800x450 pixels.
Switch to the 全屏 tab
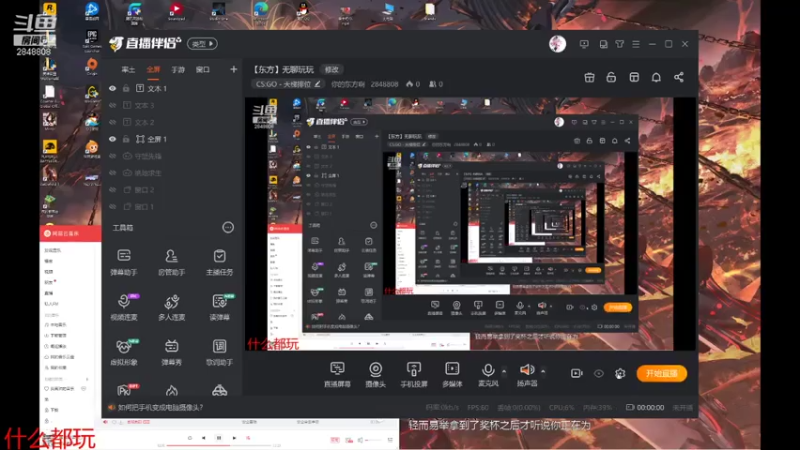[153, 69]
